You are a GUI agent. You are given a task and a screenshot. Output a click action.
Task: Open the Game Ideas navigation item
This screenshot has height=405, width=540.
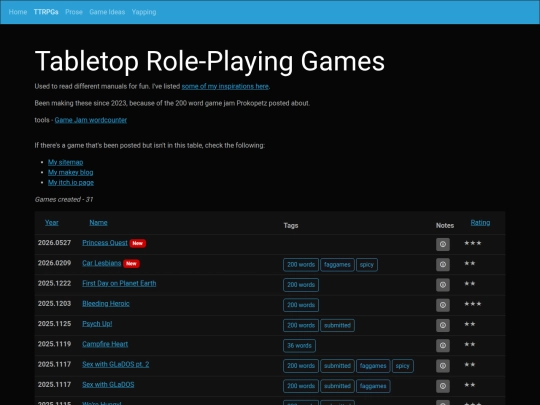[107, 12]
